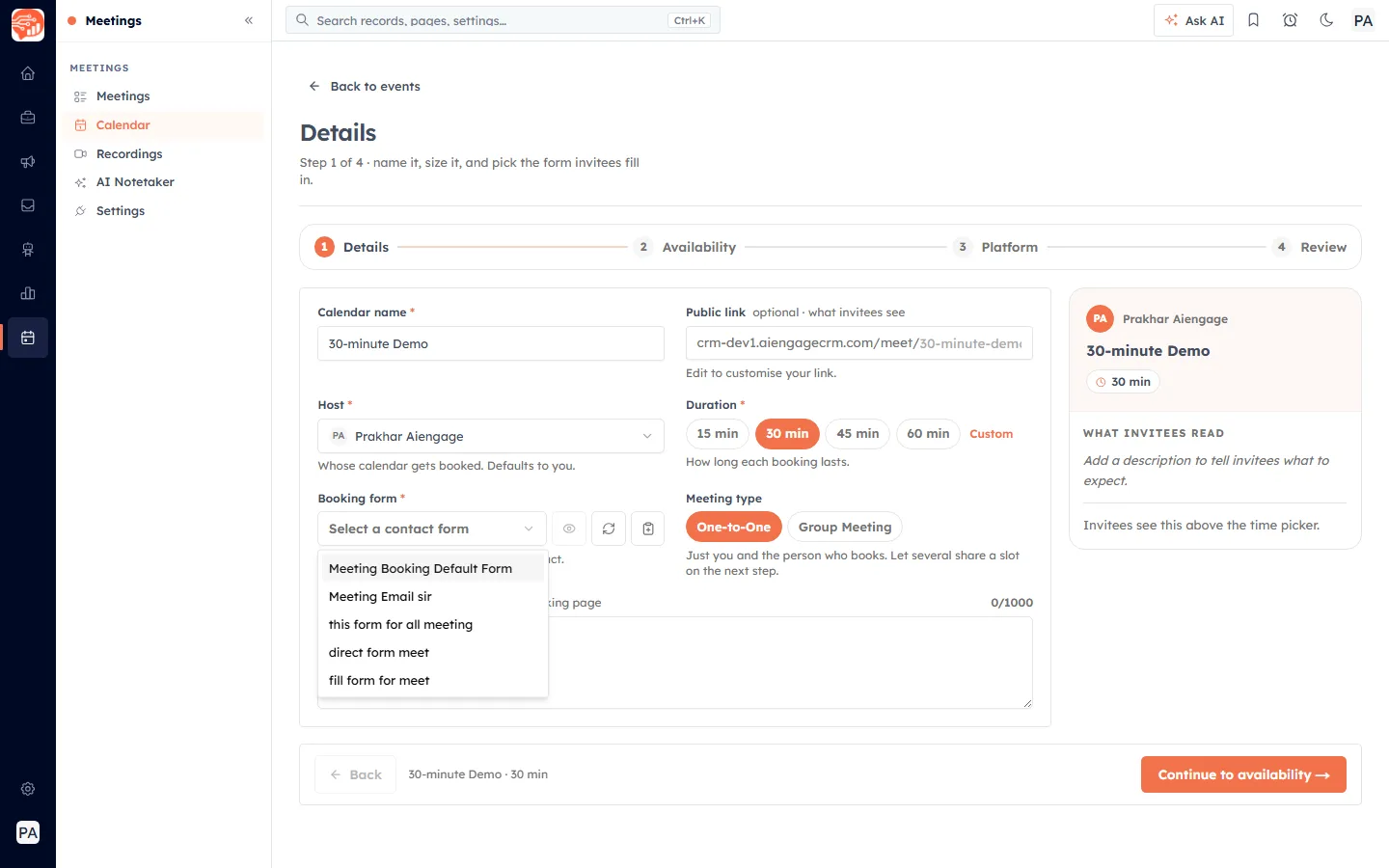1389x868 pixels.
Task: Open the home icon in left rail
Action: click(x=28, y=73)
